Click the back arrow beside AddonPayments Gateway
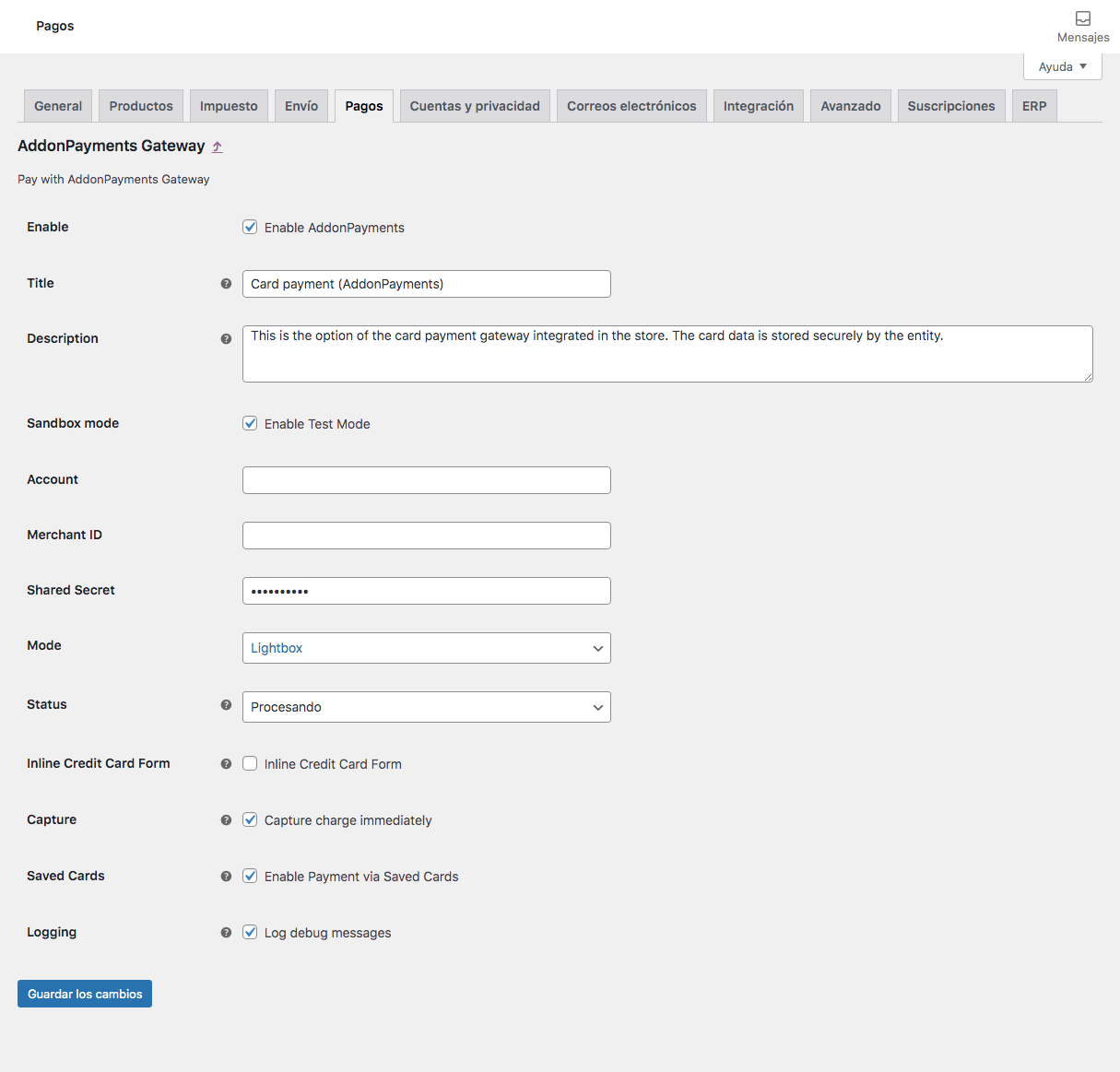The image size is (1120, 1072). pos(218,147)
